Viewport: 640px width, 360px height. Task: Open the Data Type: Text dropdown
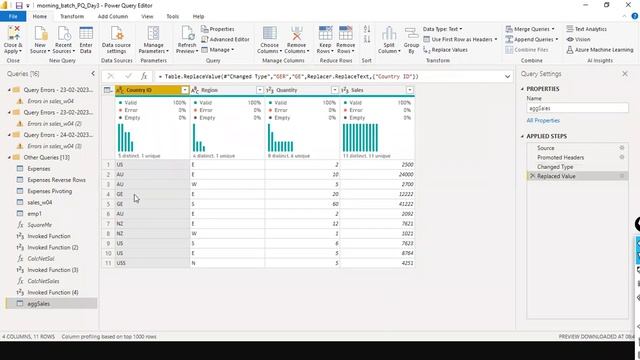click(442, 29)
